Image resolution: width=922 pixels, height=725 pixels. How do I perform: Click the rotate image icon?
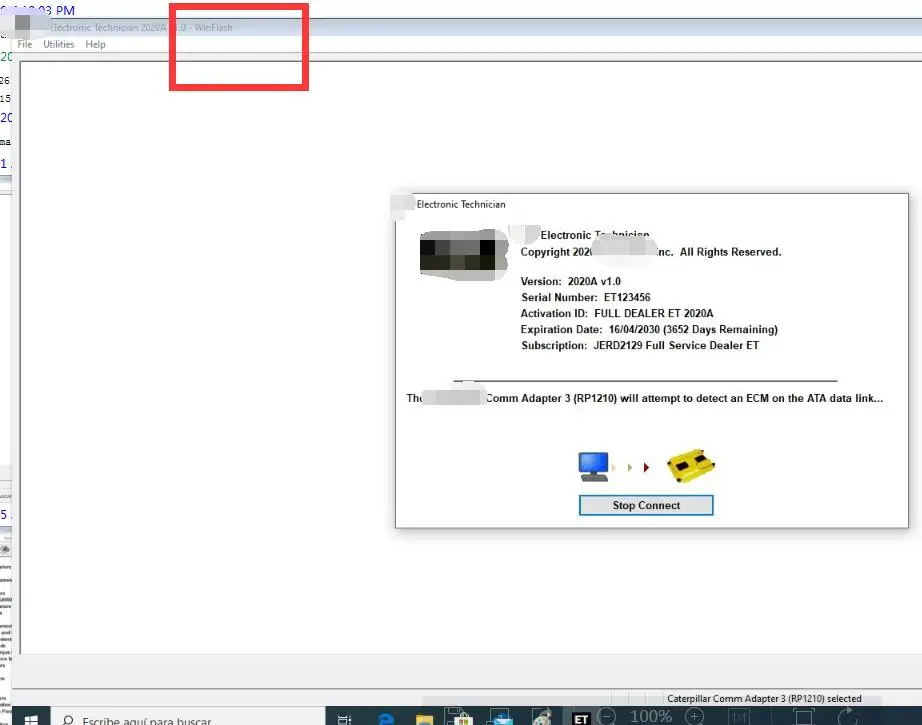848,717
